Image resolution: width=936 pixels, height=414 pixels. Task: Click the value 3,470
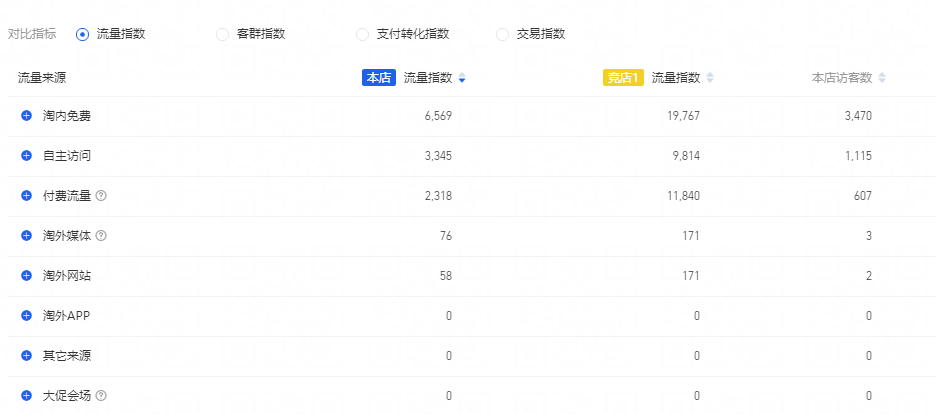(858, 116)
